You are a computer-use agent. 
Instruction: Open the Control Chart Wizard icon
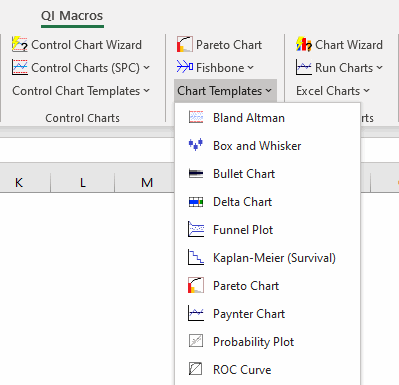point(20,44)
